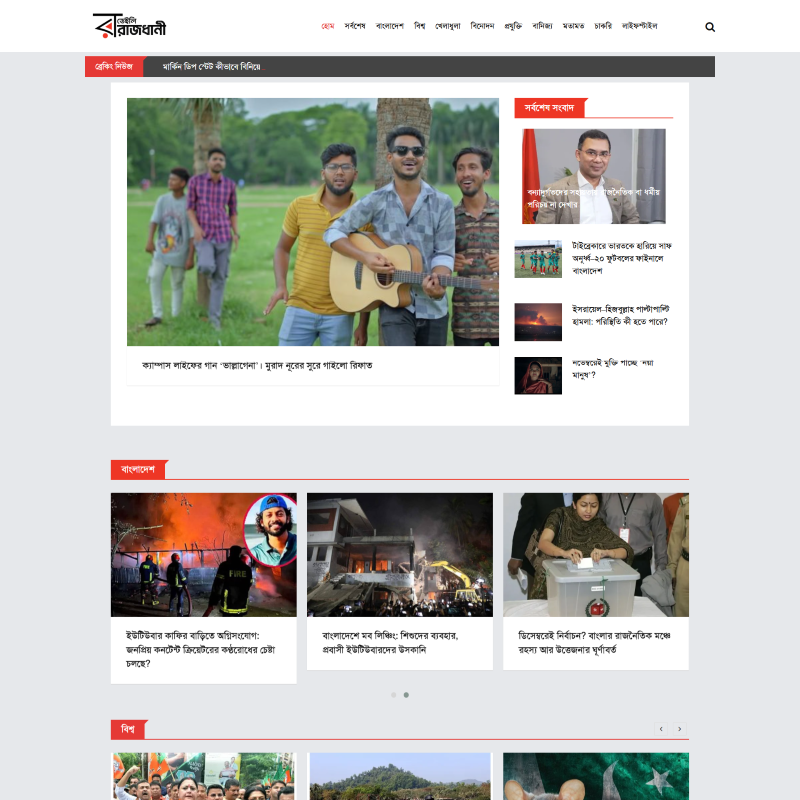Select second carousel dot under বাংলাদেশ section
The width and height of the screenshot is (800, 800).
pos(406,694)
